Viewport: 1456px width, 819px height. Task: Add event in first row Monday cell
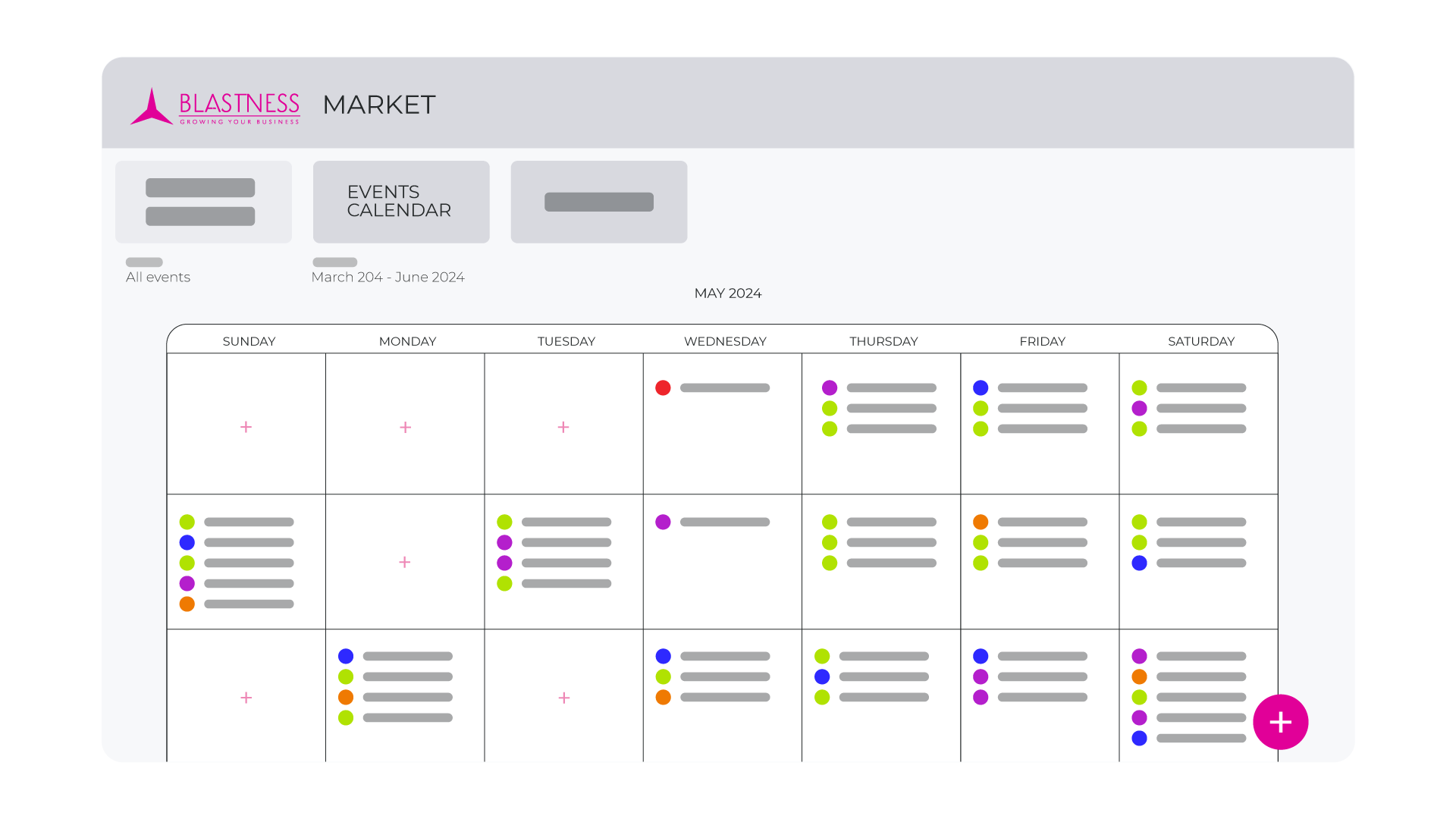point(406,428)
